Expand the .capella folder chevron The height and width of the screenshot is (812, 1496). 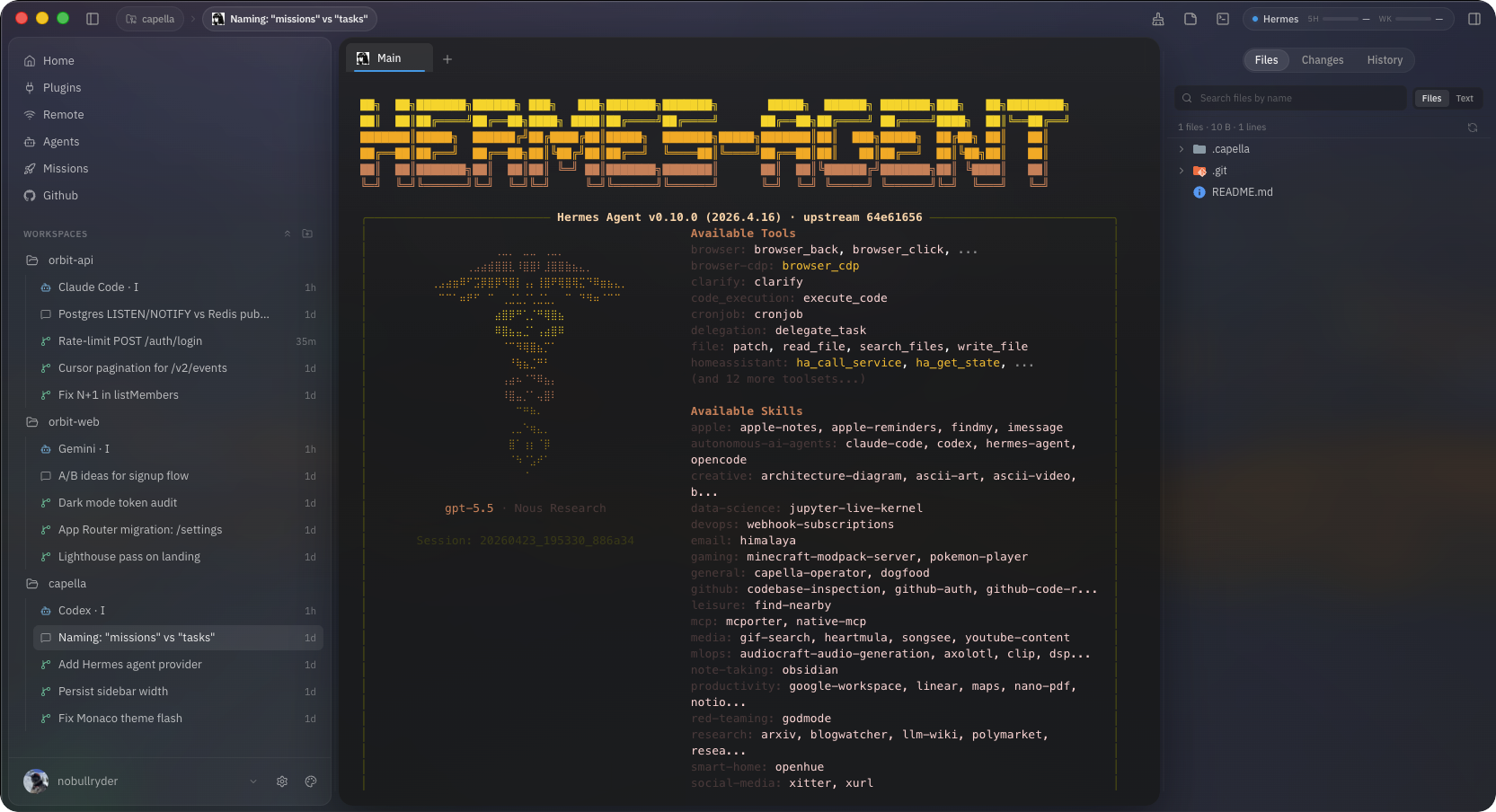(1182, 149)
